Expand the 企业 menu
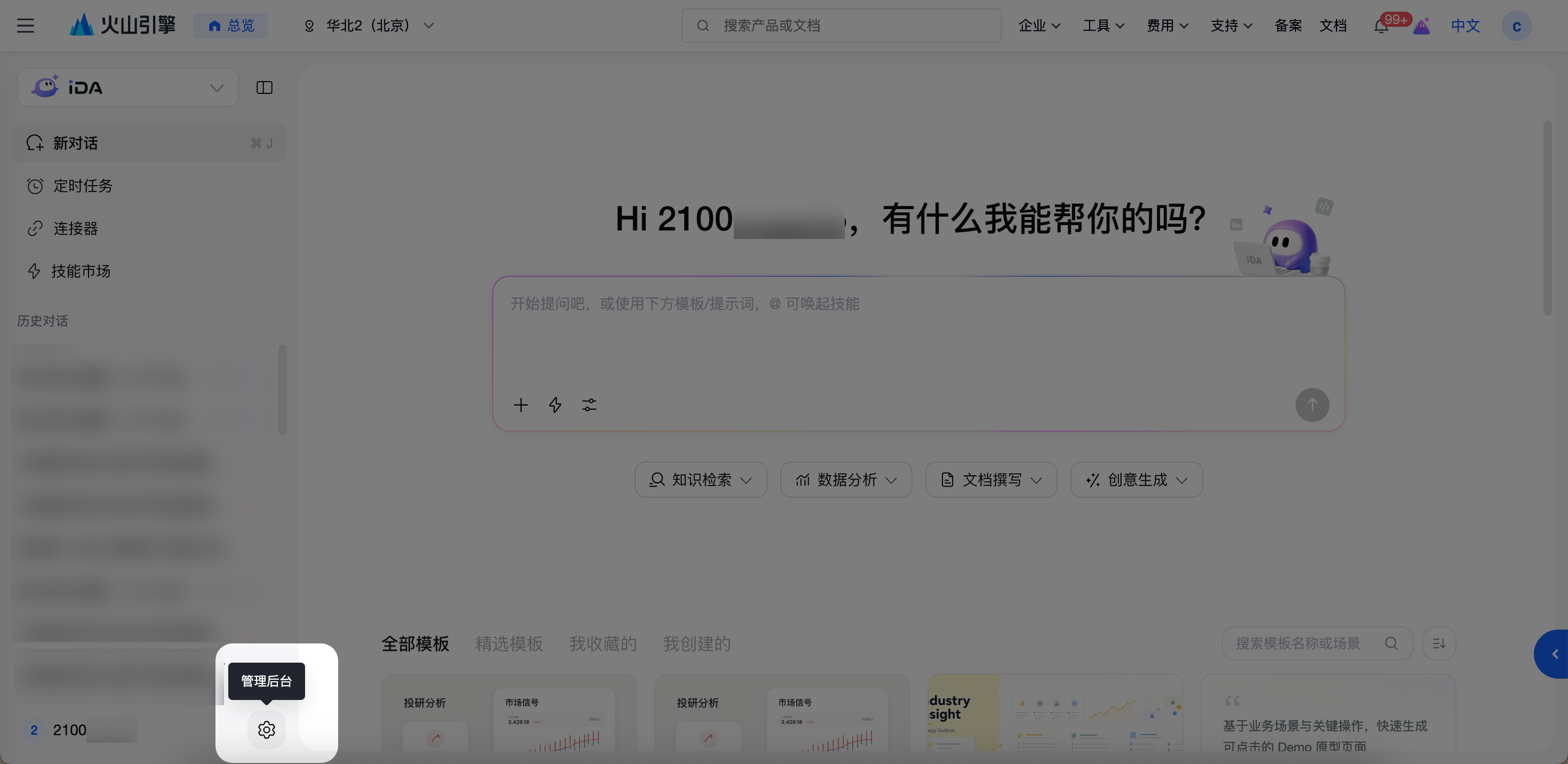The image size is (1568, 764). [1039, 26]
